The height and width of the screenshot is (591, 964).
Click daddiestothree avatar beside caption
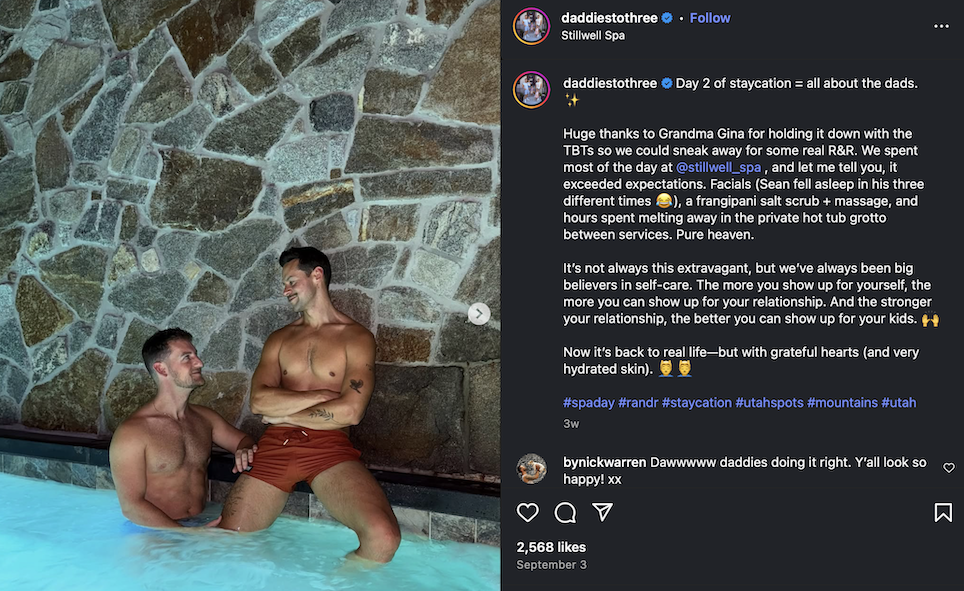tap(531, 90)
